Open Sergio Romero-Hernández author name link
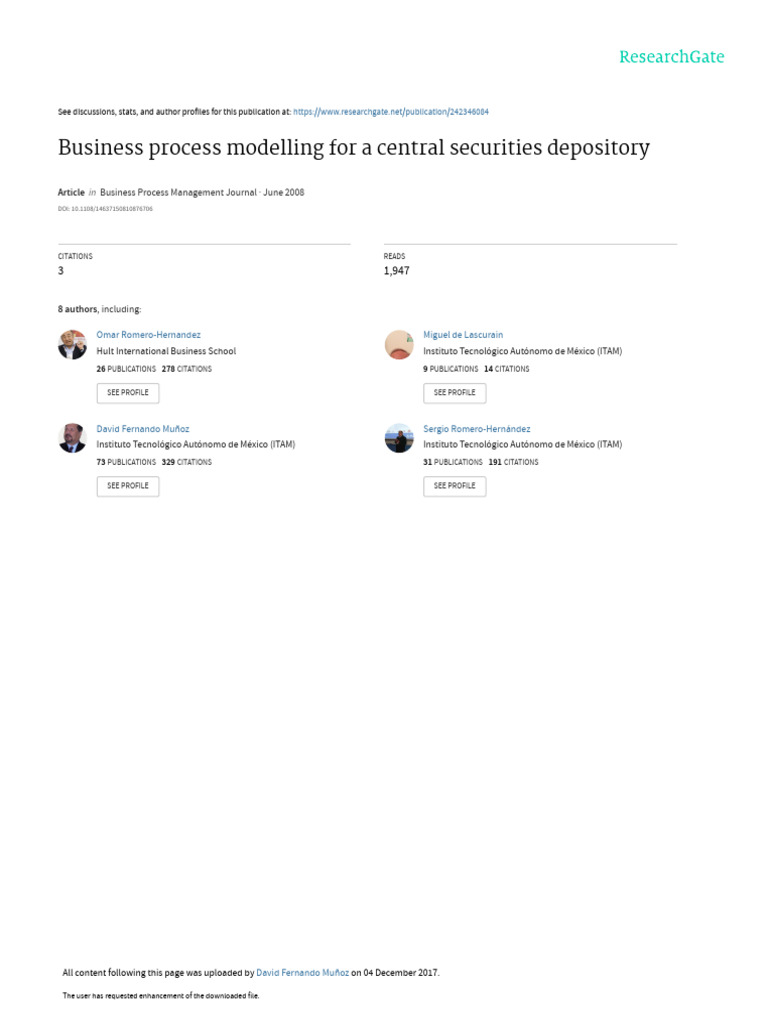The height and width of the screenshot is (1024, 768). 477,428
